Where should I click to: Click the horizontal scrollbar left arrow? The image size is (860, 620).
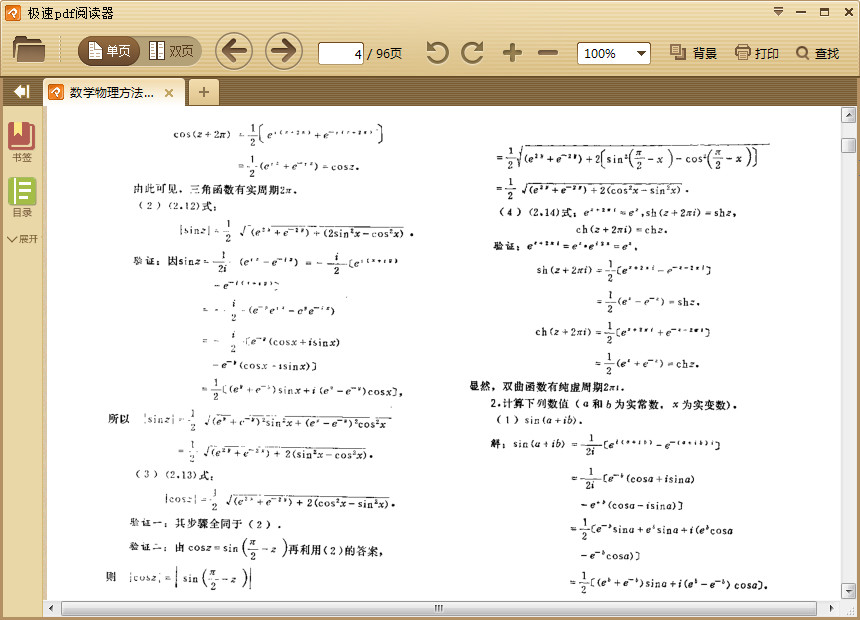52,608
